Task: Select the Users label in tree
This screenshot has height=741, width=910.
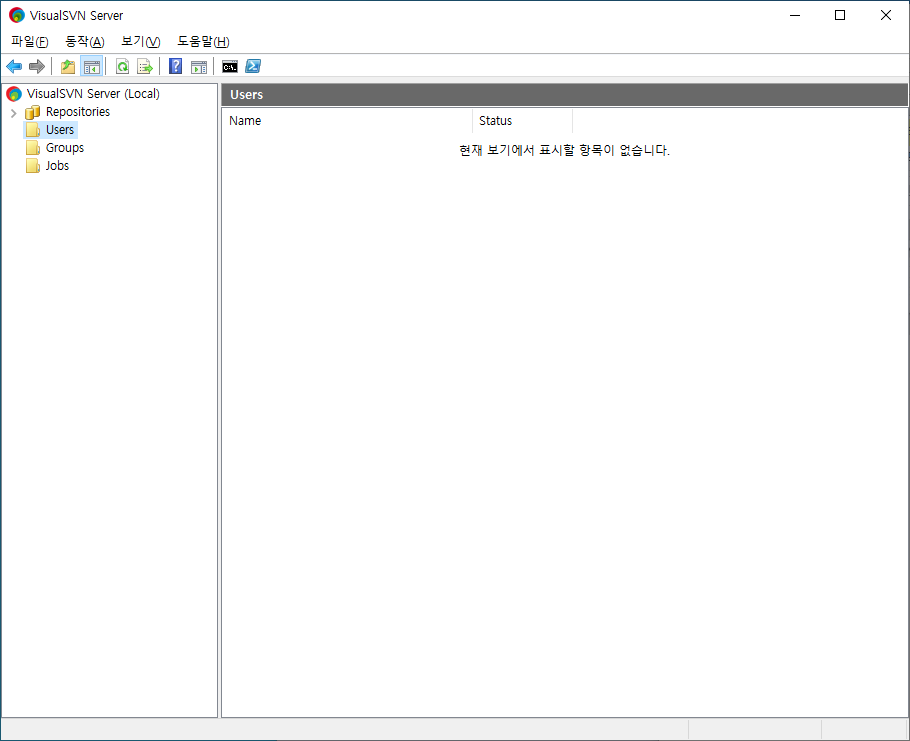Action: (60, 130)
